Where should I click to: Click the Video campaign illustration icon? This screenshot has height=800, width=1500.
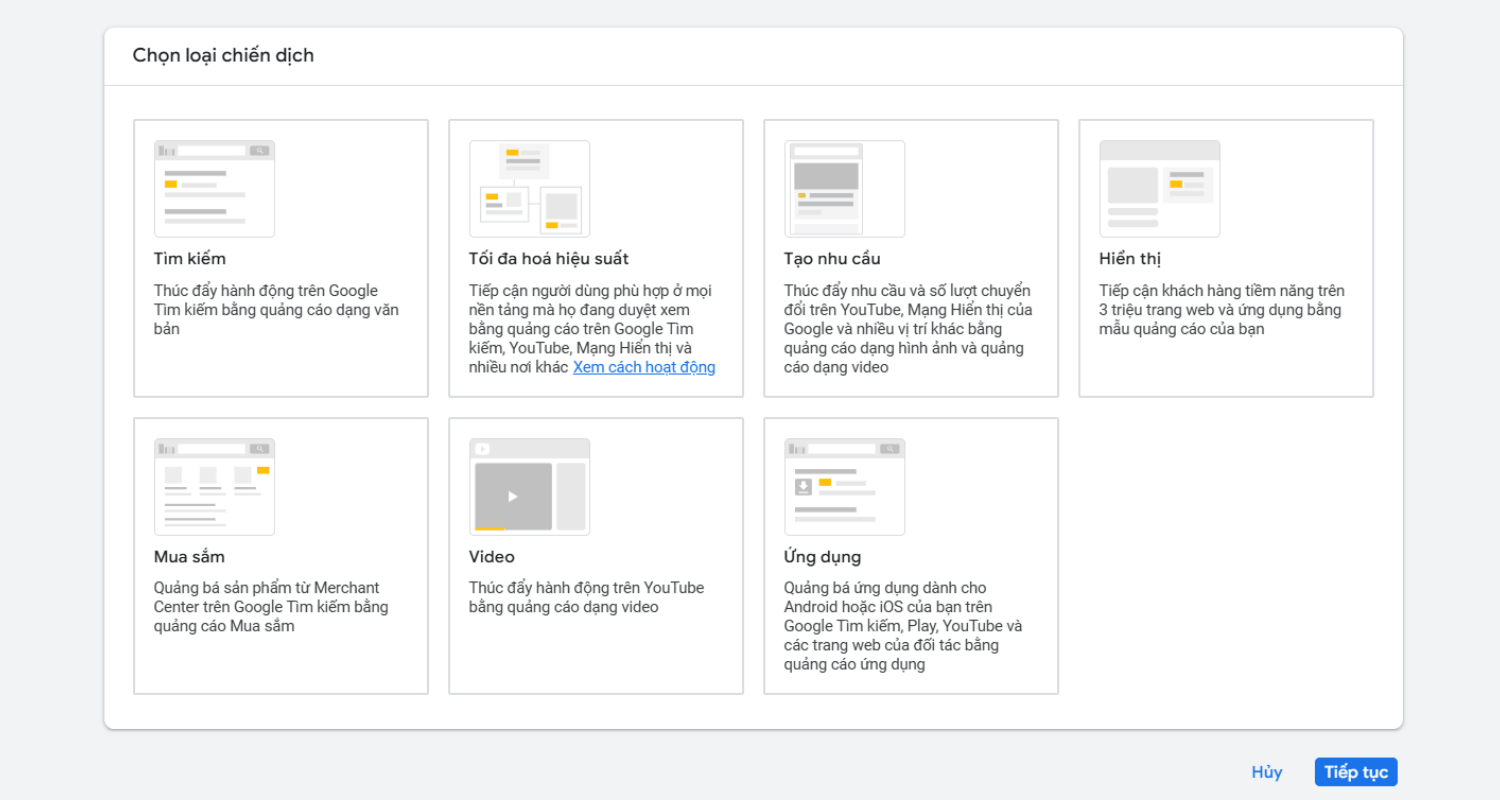(x=529, y=486)
